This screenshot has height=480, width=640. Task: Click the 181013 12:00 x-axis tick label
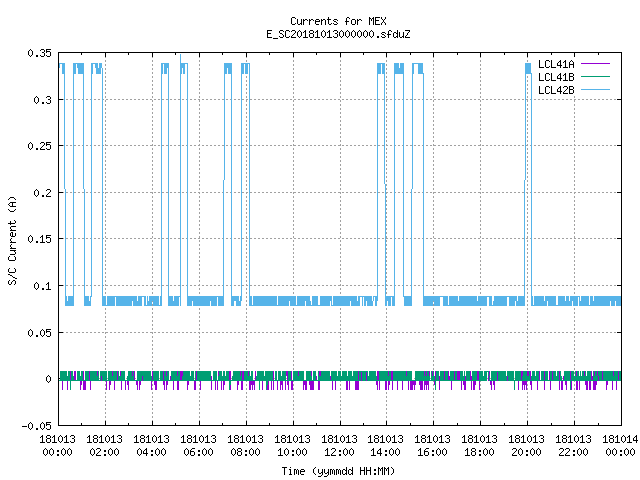point(339,446)
